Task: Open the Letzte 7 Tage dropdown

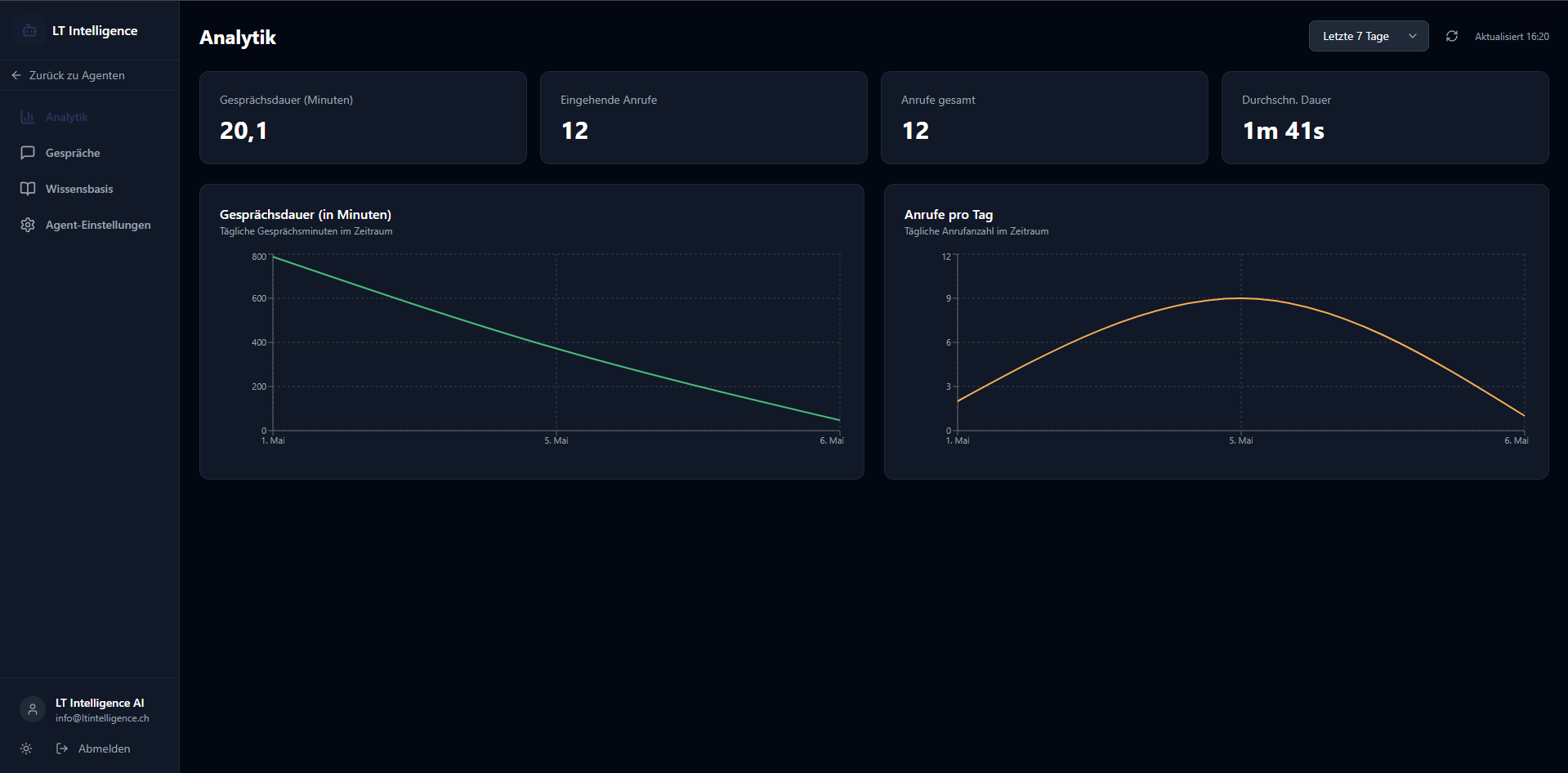Action: coord(1369,36)
